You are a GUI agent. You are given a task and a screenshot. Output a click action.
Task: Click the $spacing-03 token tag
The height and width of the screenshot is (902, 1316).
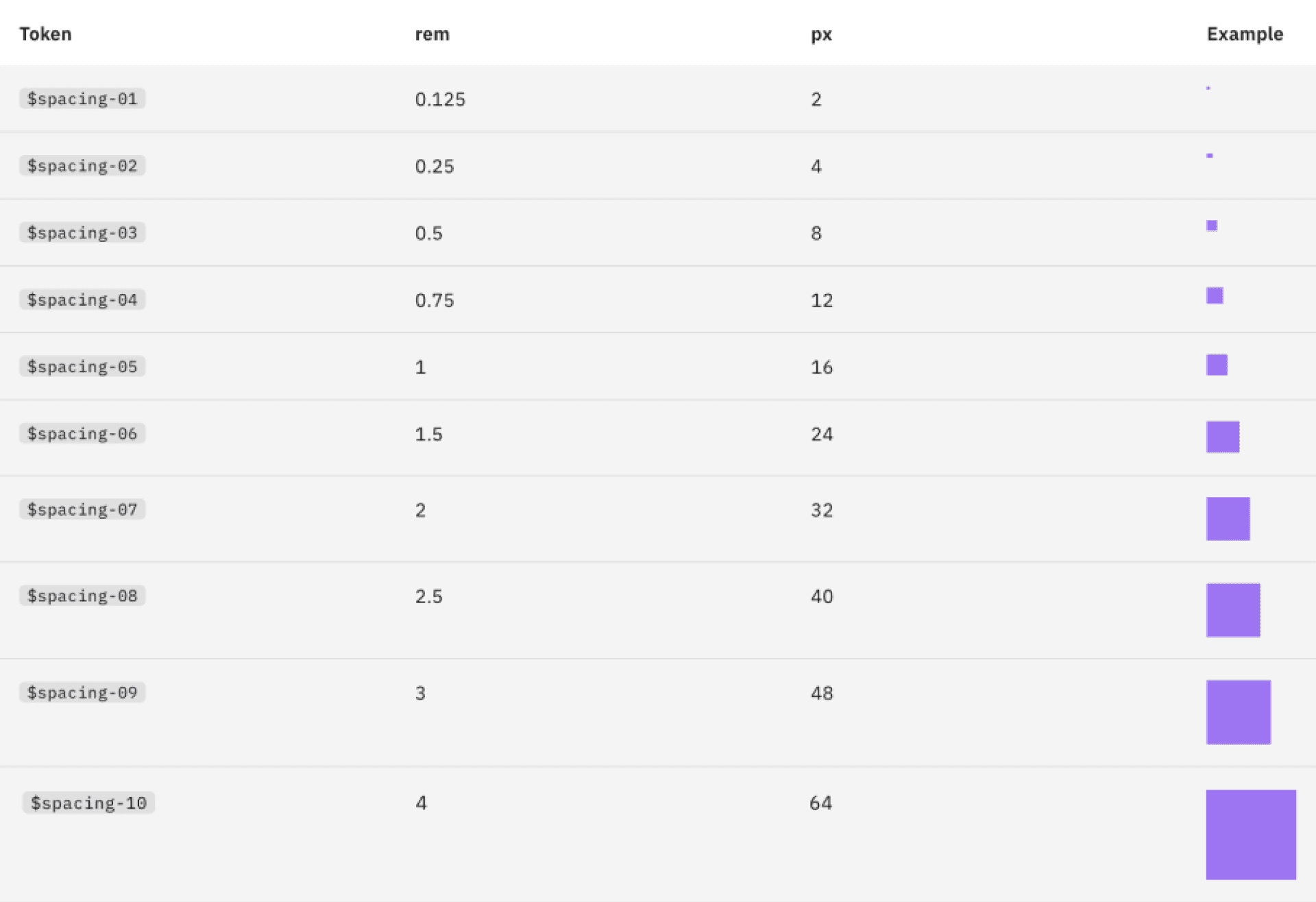[x=82, y=233]
